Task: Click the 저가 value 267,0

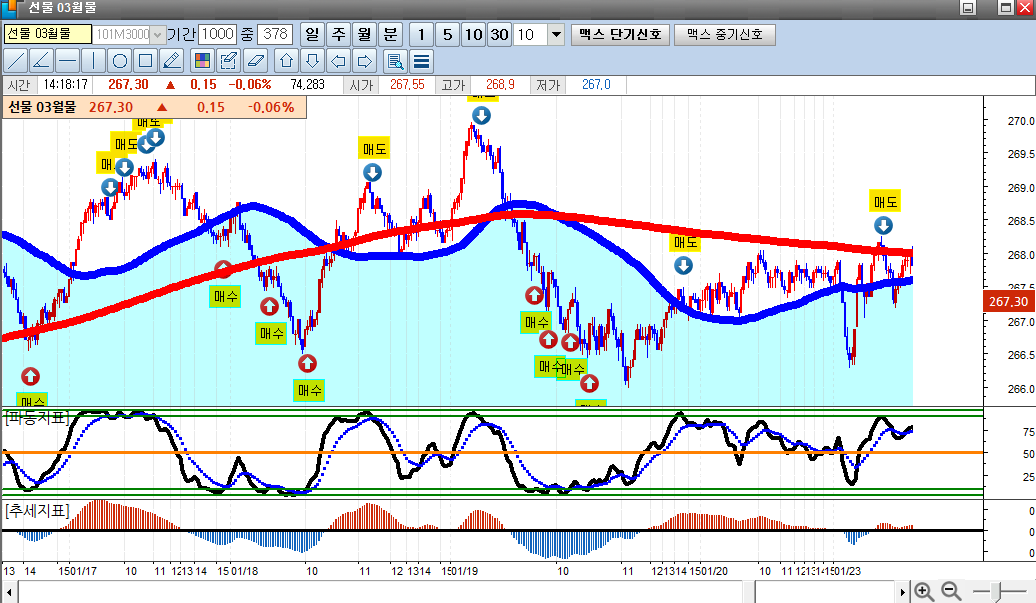Action: (596, 85)
